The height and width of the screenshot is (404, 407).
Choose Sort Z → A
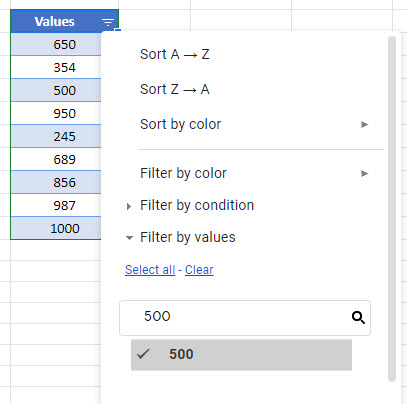(x=175, y=89)
